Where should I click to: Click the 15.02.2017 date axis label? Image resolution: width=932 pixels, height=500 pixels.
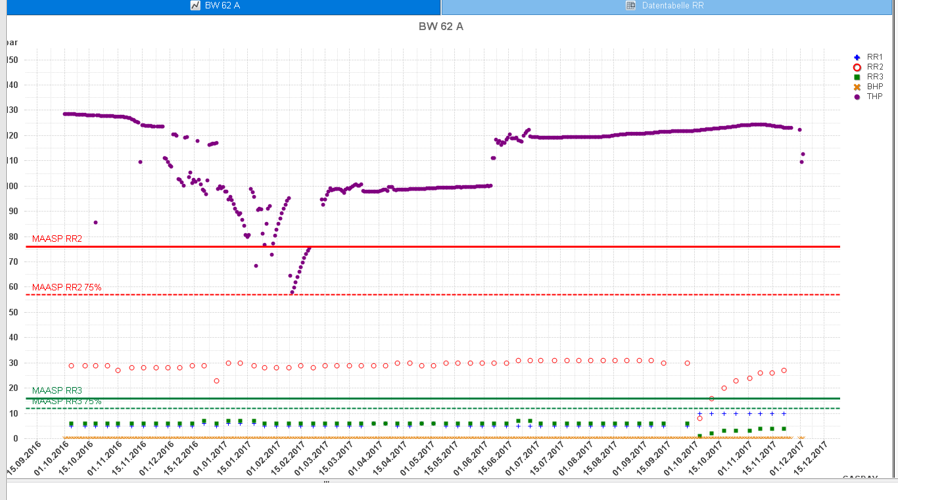click(288, 458)
